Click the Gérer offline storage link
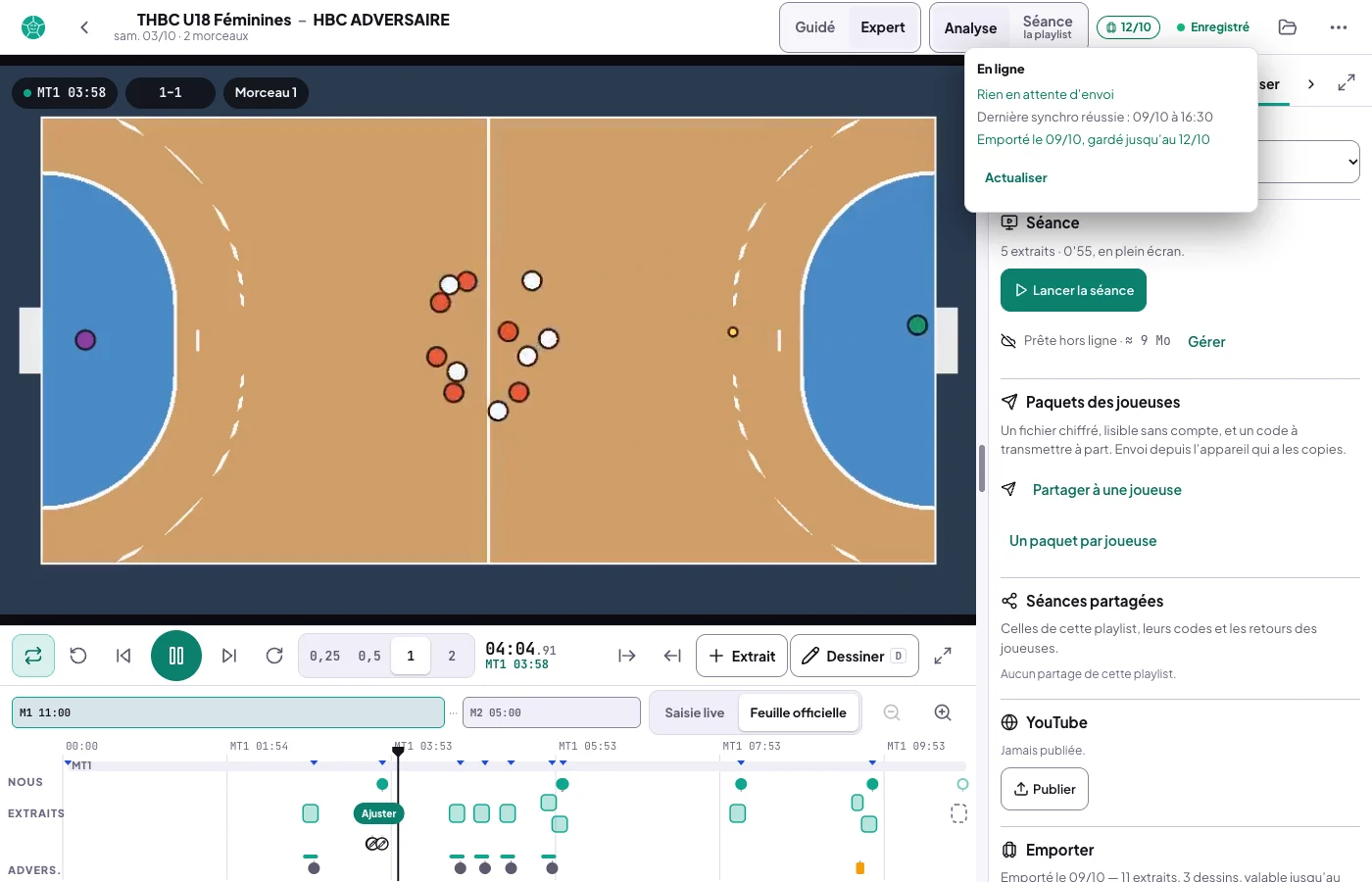Screen dimensions: 1372x882 [1206, 342]
